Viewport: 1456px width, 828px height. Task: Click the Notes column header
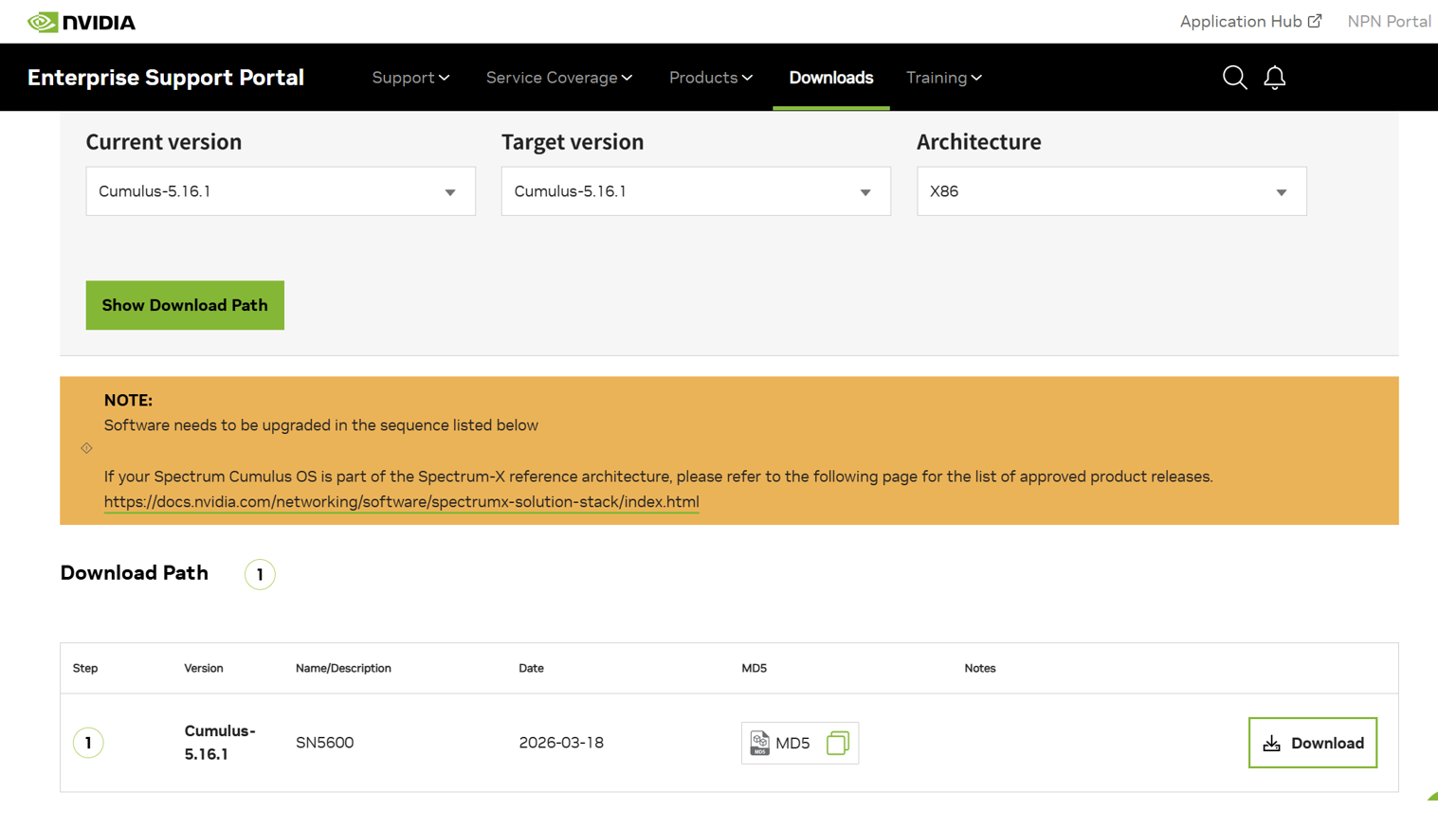tap(980, 669)
